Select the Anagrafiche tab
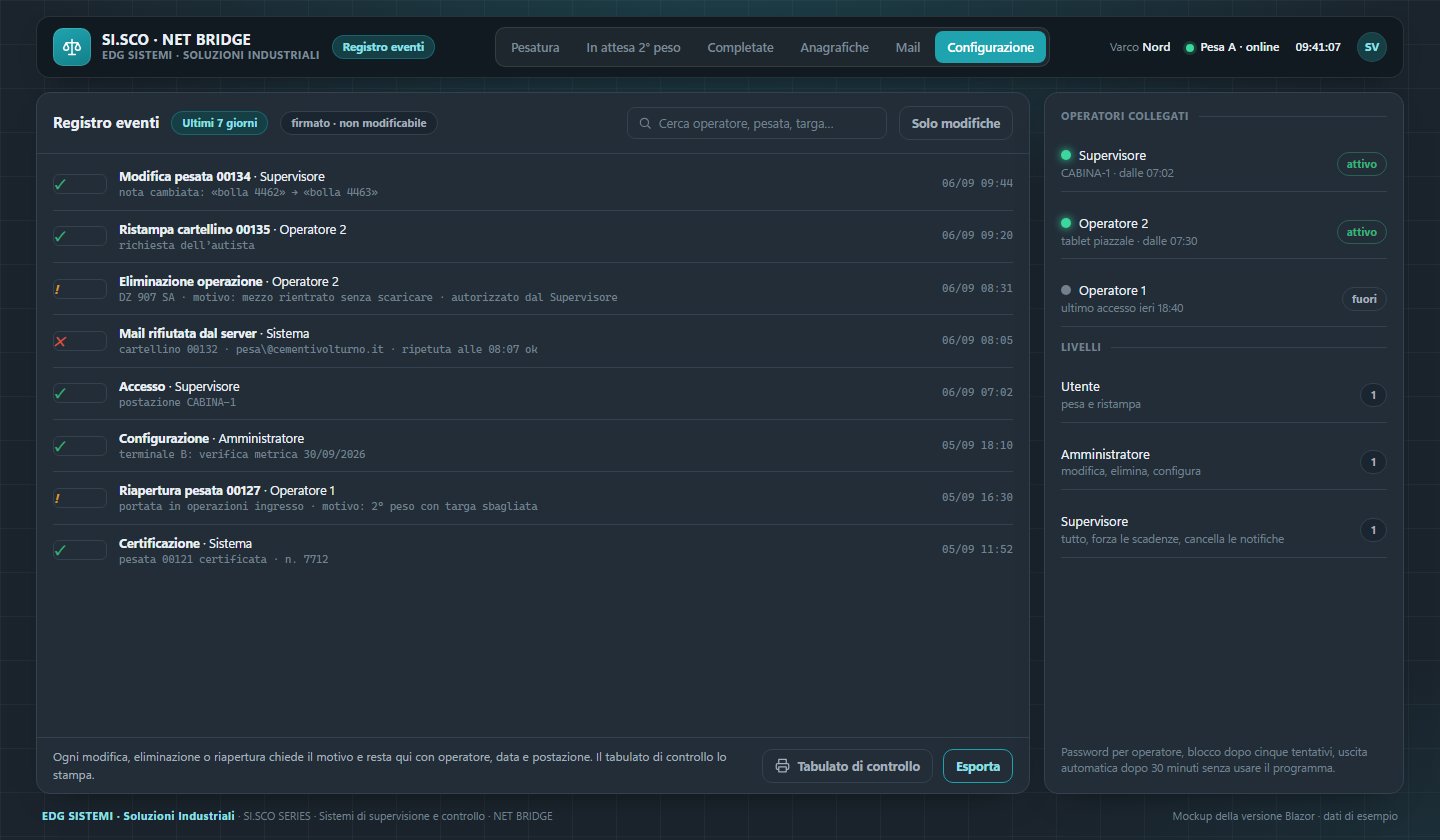 (835, 47)
